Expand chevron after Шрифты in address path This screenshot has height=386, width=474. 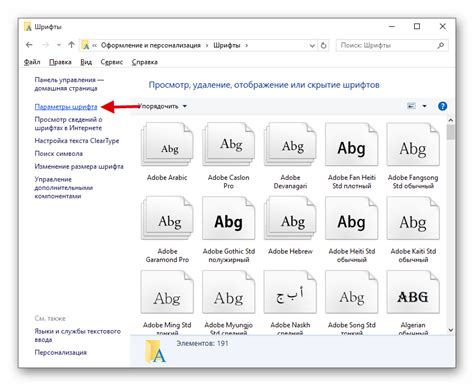(246, 45)
